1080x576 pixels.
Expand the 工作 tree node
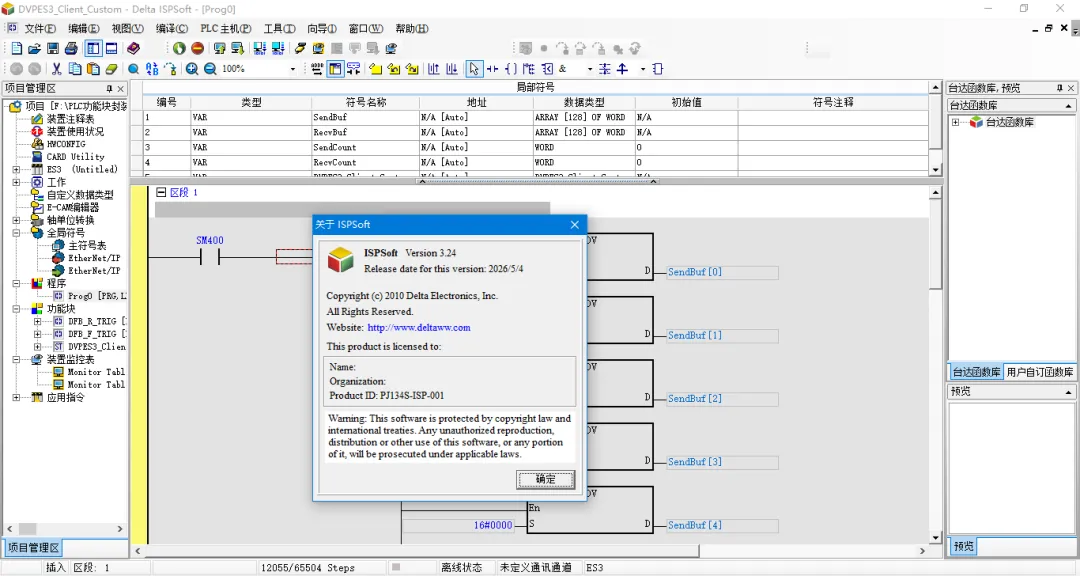[16, 182]
